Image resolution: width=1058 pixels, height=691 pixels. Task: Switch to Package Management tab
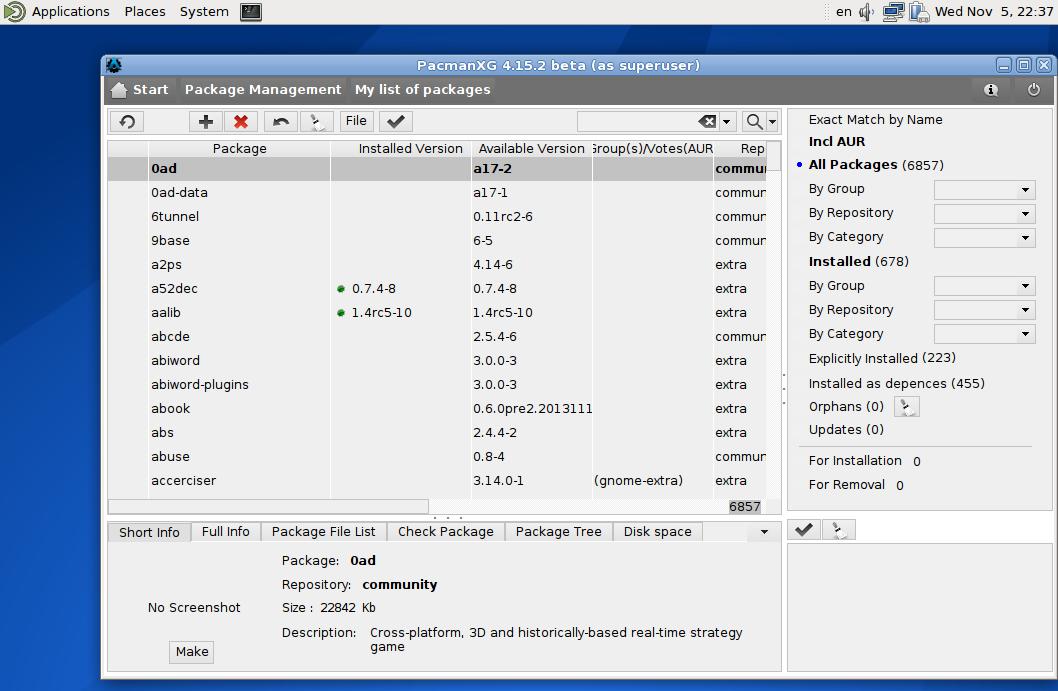pos(263,90)
